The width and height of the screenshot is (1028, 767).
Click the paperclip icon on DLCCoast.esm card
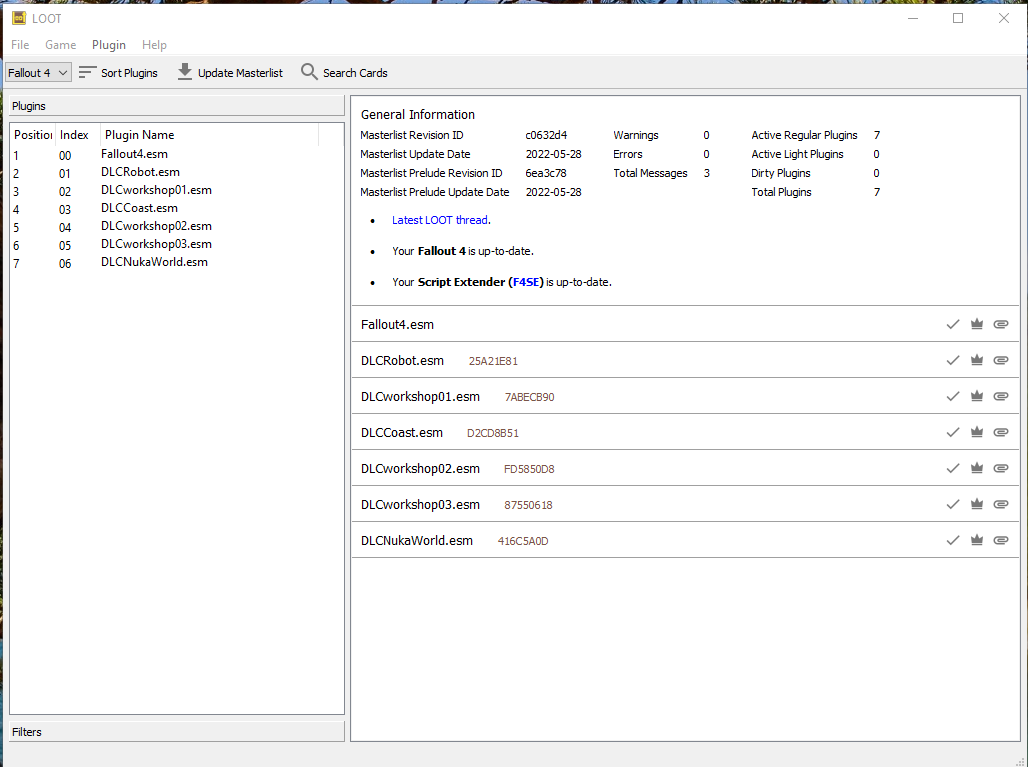pyautogui.click(x=1000, y=432)
